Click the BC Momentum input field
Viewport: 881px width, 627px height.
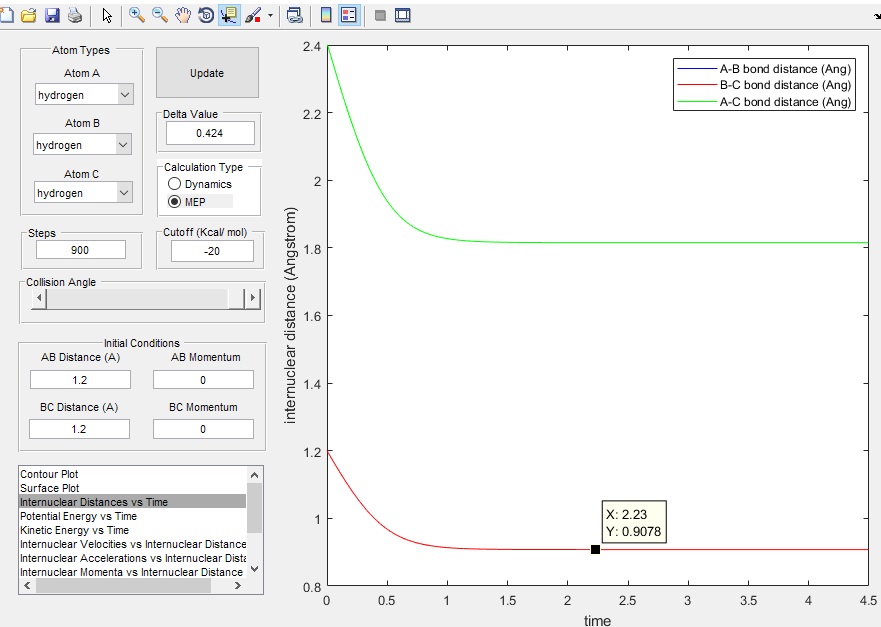203,429
